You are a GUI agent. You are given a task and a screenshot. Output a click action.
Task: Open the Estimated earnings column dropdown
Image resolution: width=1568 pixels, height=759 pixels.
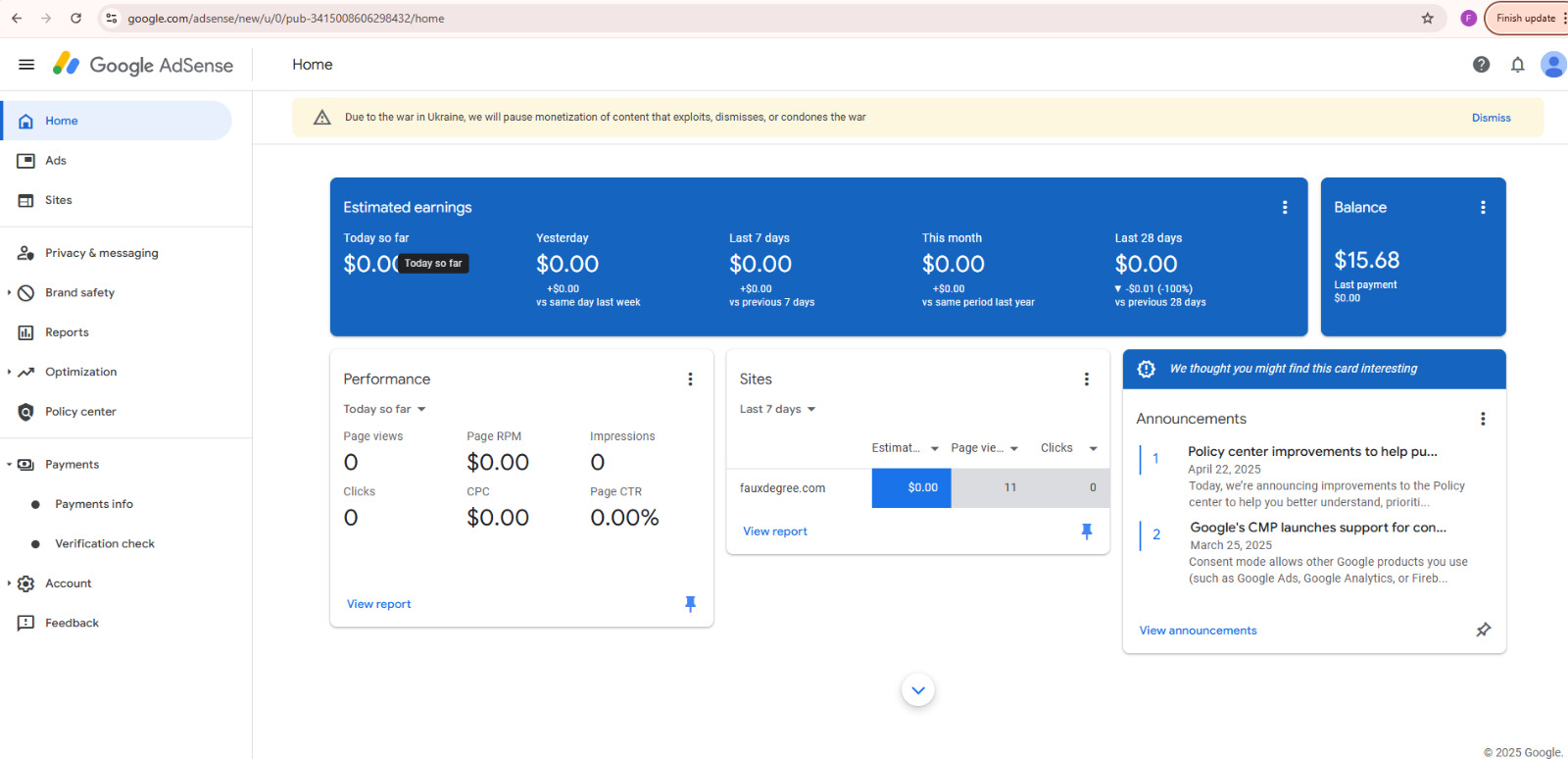[934, 448]
